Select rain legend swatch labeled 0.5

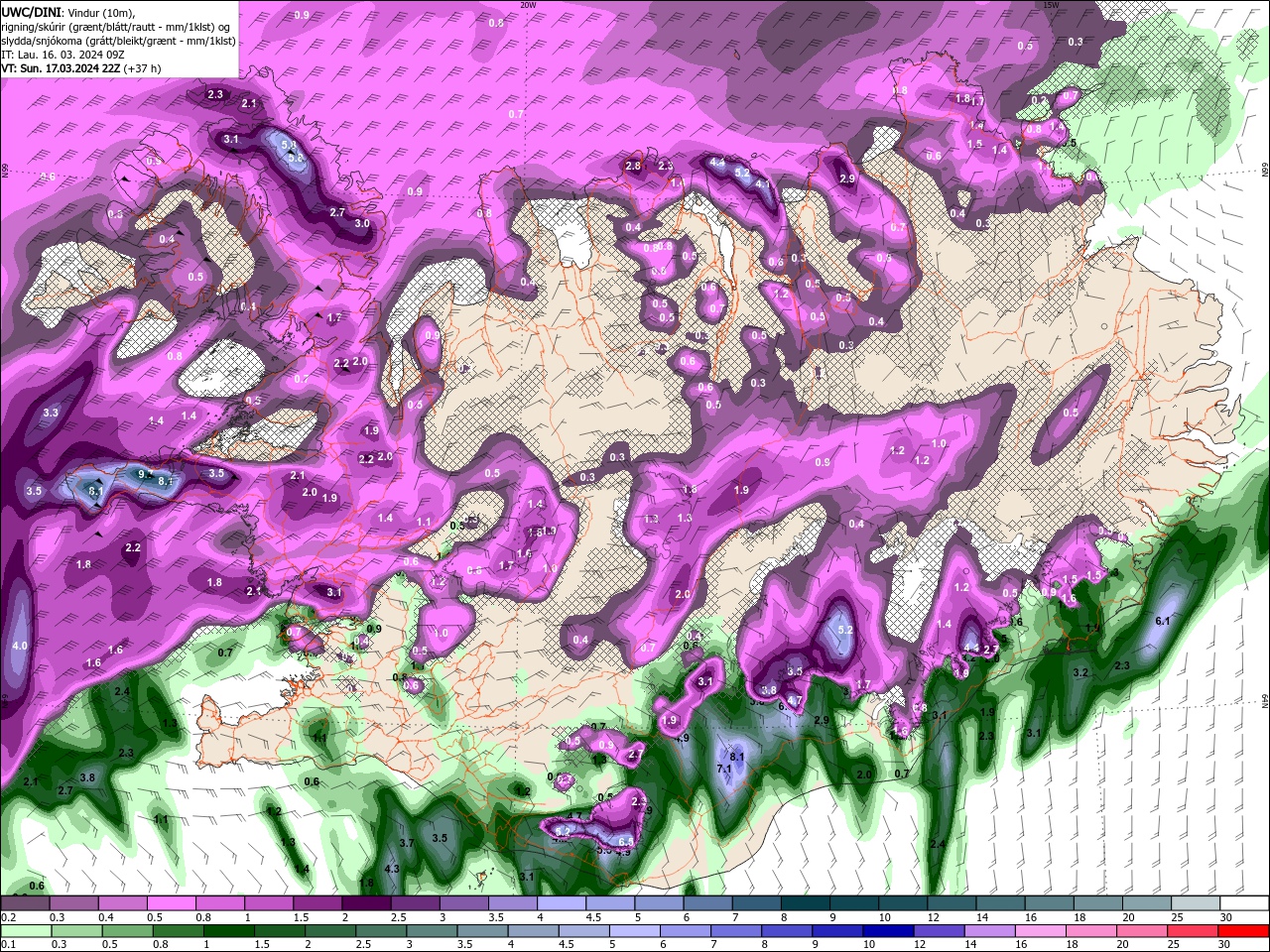[x=126, y=931]
